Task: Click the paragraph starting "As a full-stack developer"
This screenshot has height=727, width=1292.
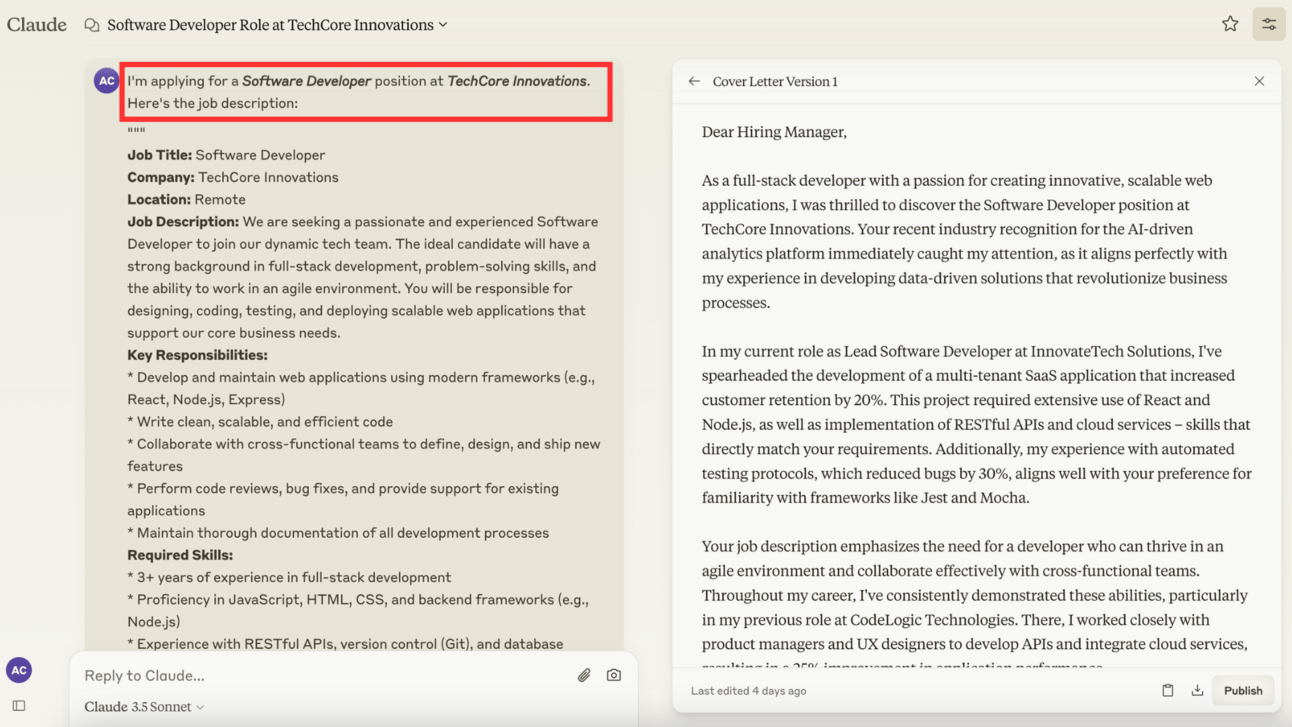Action: pos(964,241)
